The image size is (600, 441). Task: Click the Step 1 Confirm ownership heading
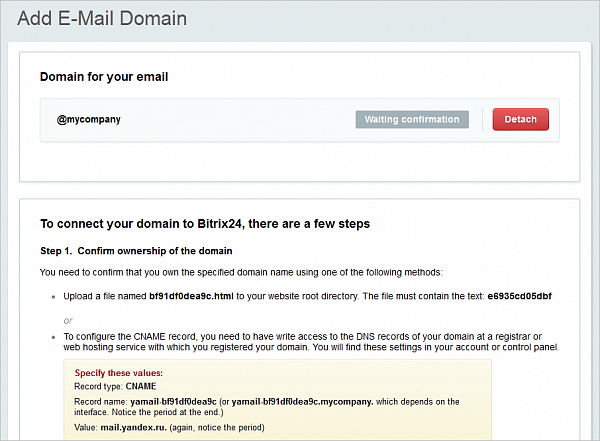click(x=136, y=251)
